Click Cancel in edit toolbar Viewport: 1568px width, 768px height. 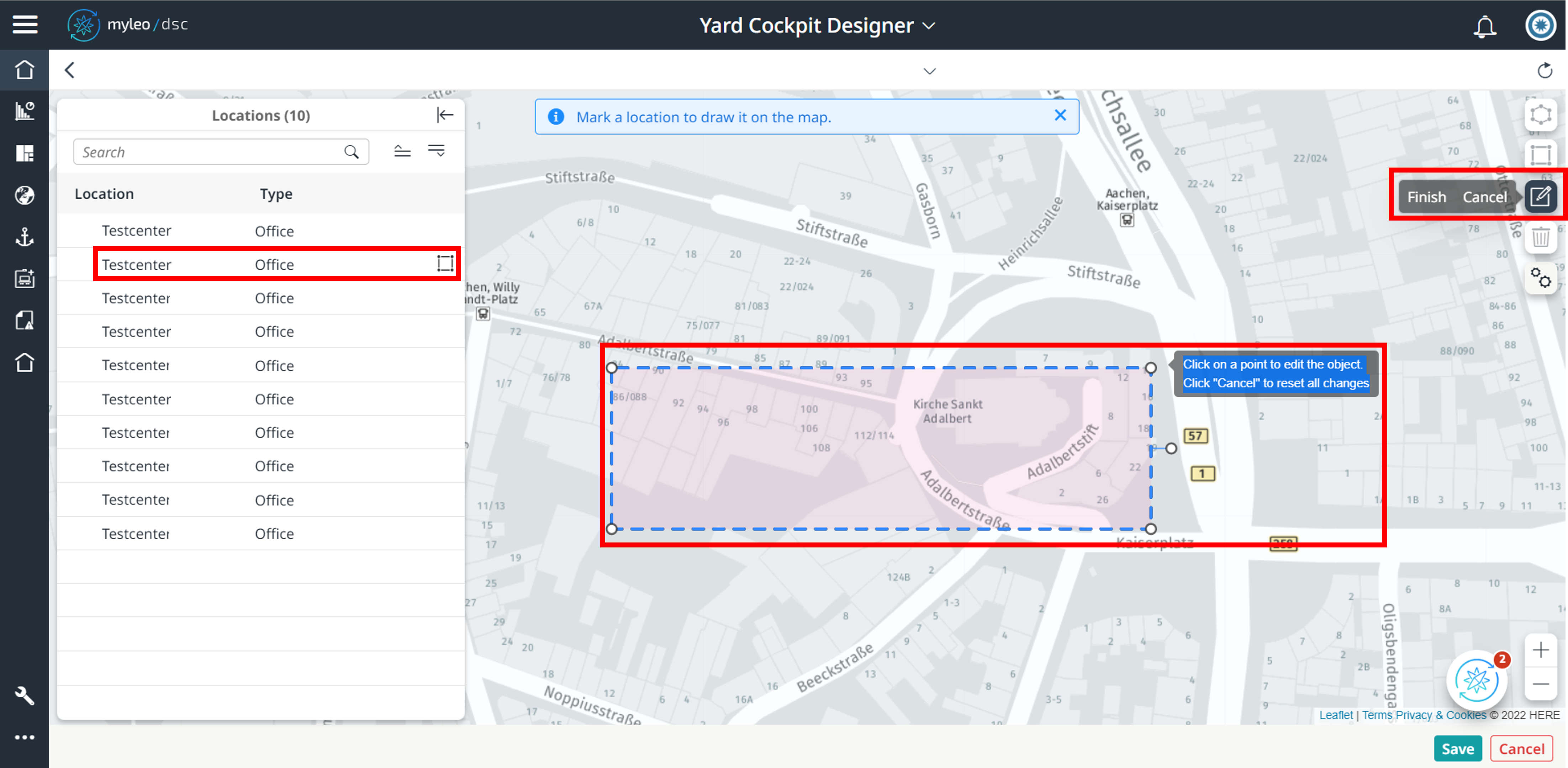coord(1485,197)
